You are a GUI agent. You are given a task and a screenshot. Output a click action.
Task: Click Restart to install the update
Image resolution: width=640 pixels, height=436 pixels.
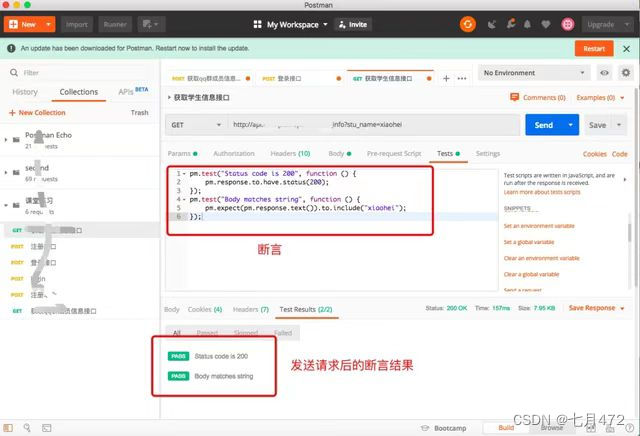click(594, 49)
